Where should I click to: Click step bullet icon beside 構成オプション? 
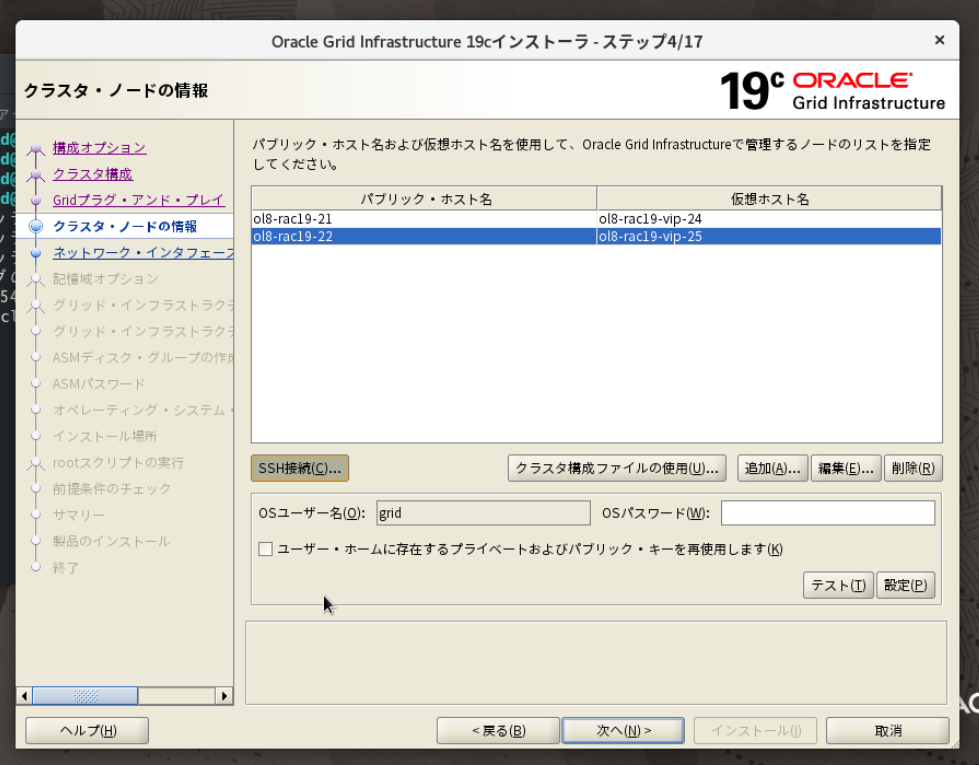(36, 149)
